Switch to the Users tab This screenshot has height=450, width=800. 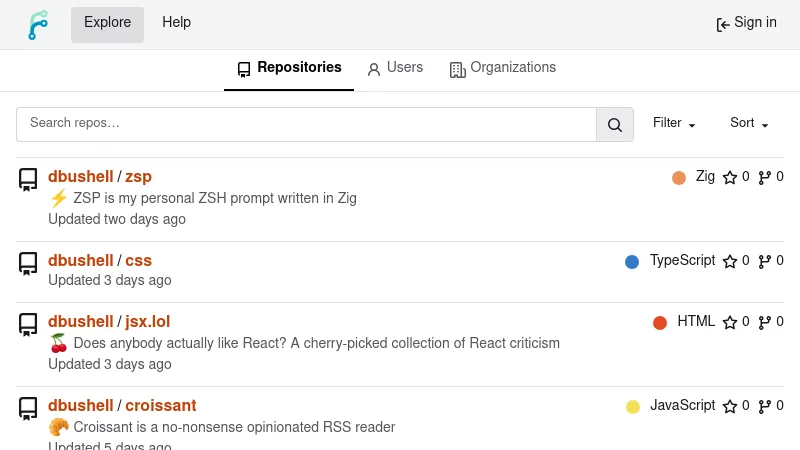click(395, 68)
